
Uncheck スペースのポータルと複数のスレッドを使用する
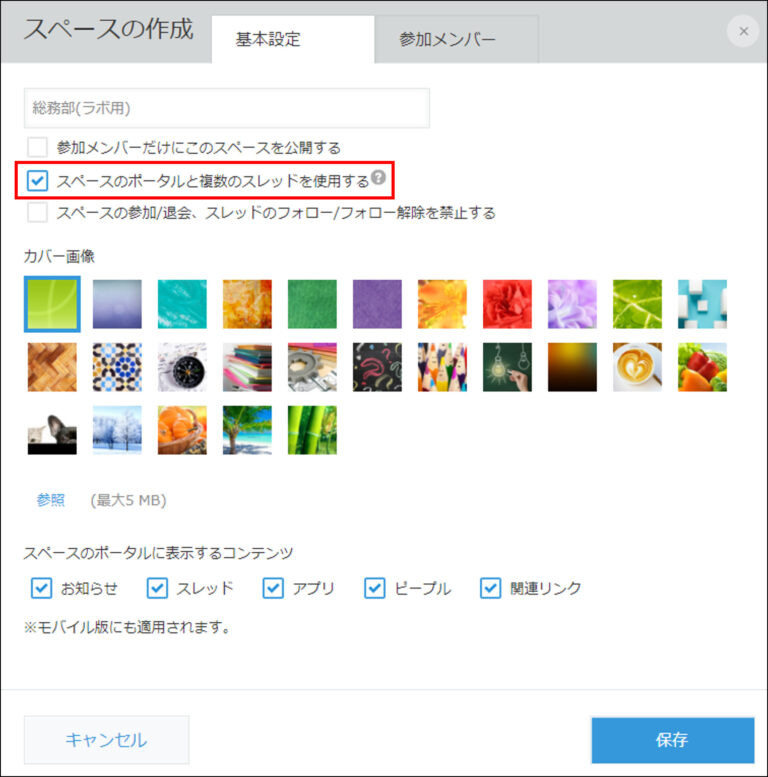click(38, 180)
